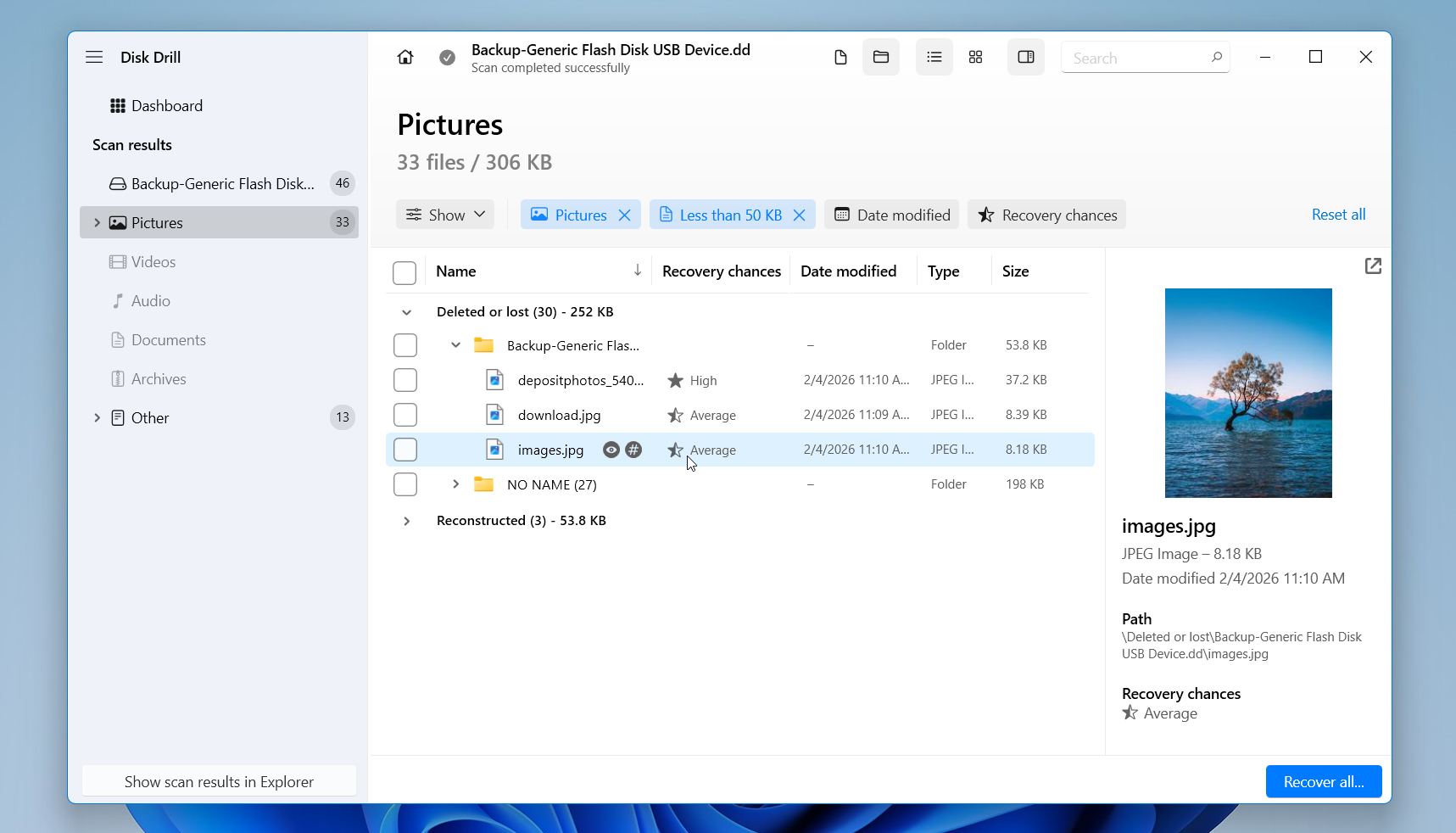Viewport: 1456px width, 833px height.
Task: Switch to folder view icon
Action: (881, 57)
